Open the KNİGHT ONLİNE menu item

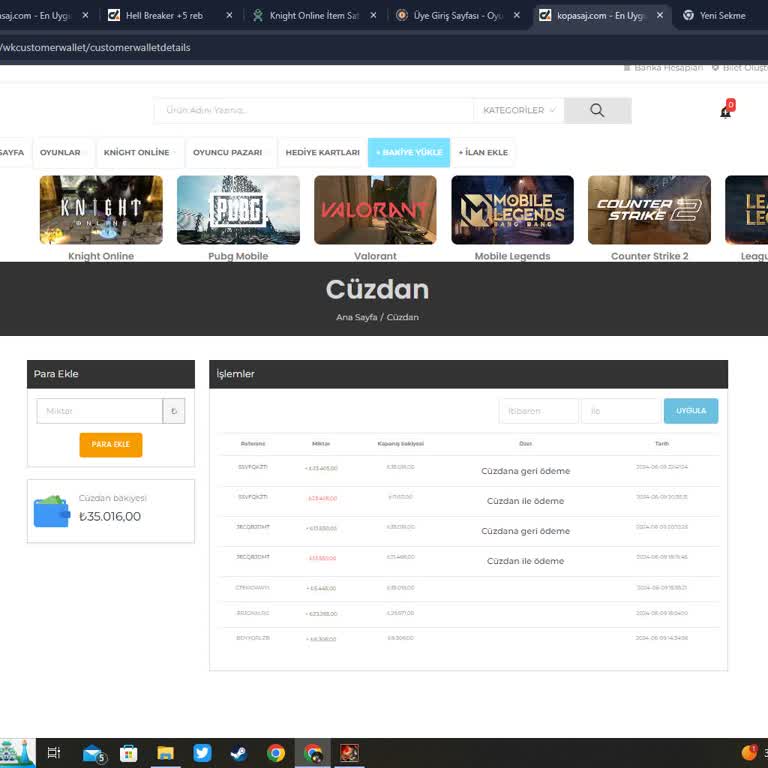(x=137, y=153)
